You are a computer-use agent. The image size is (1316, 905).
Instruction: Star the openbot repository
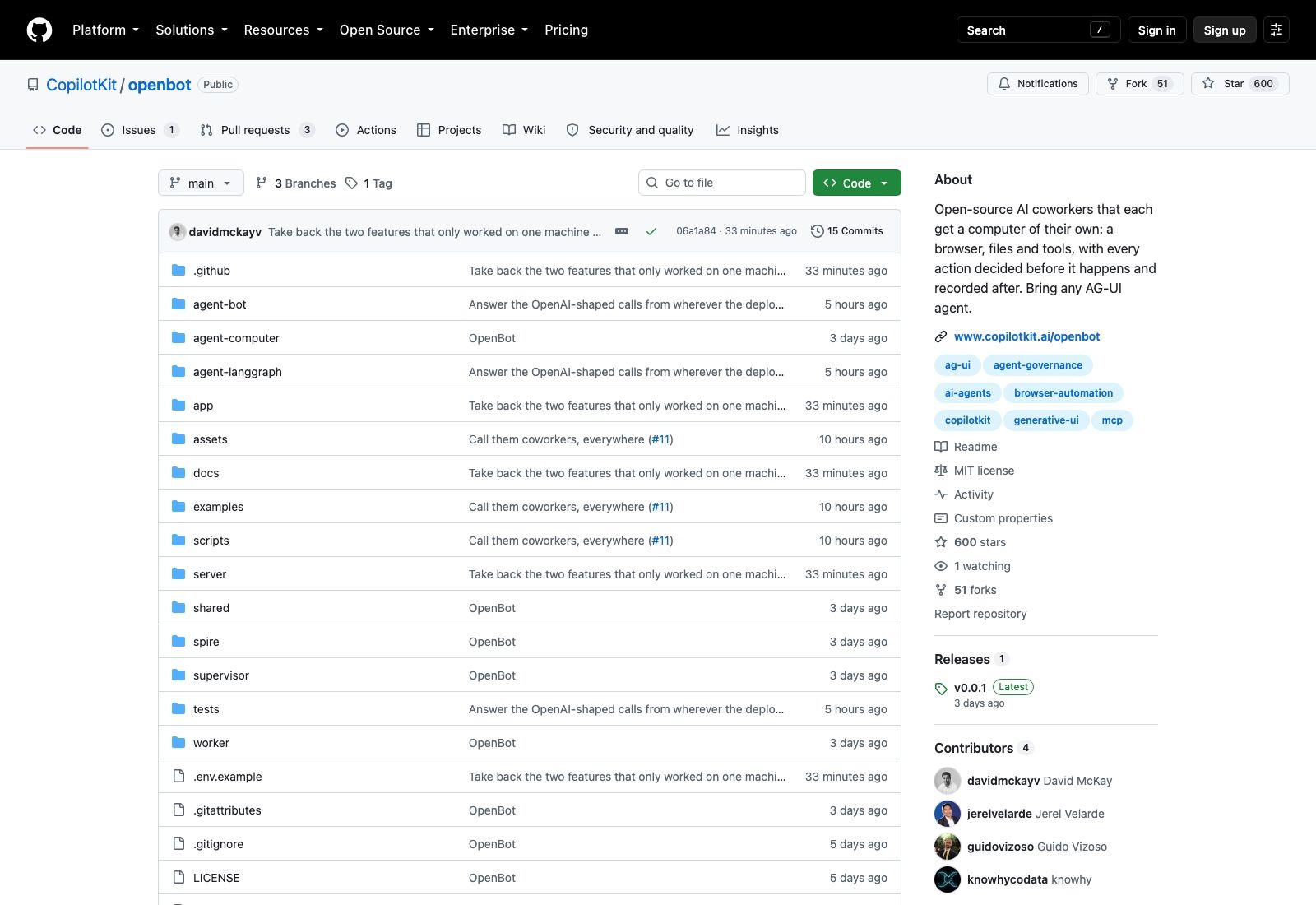(x=1240, y=84)
